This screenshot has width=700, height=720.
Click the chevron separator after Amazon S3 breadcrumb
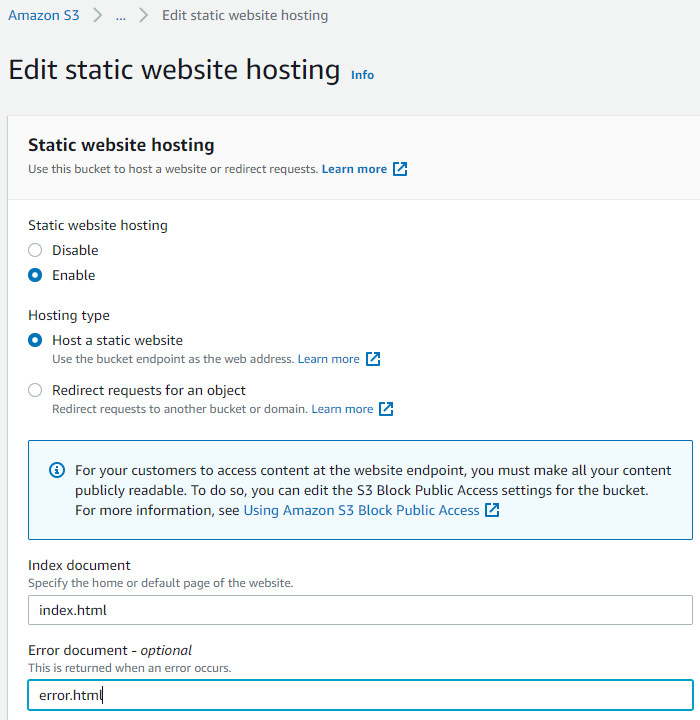pos(97,15)
